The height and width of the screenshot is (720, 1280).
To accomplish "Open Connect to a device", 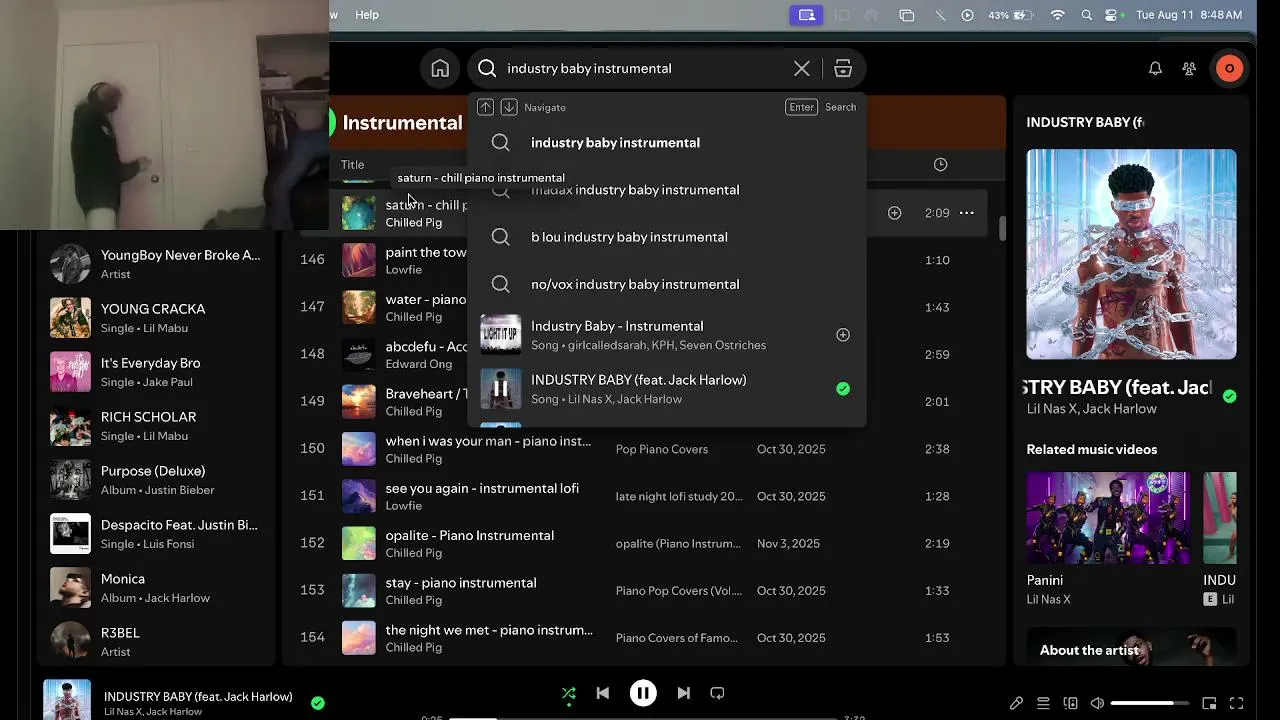I will coord(1070,703).
